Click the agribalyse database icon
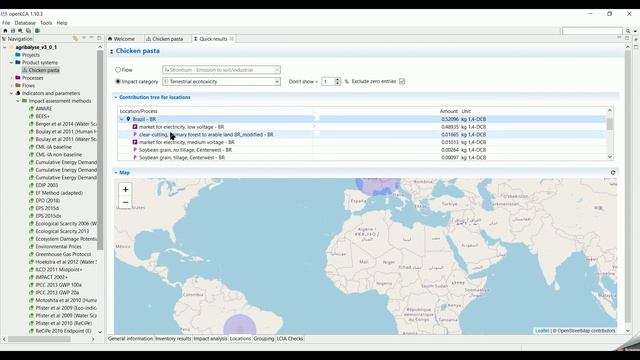This screenshot has width=640, height=360. click(11, 47)
